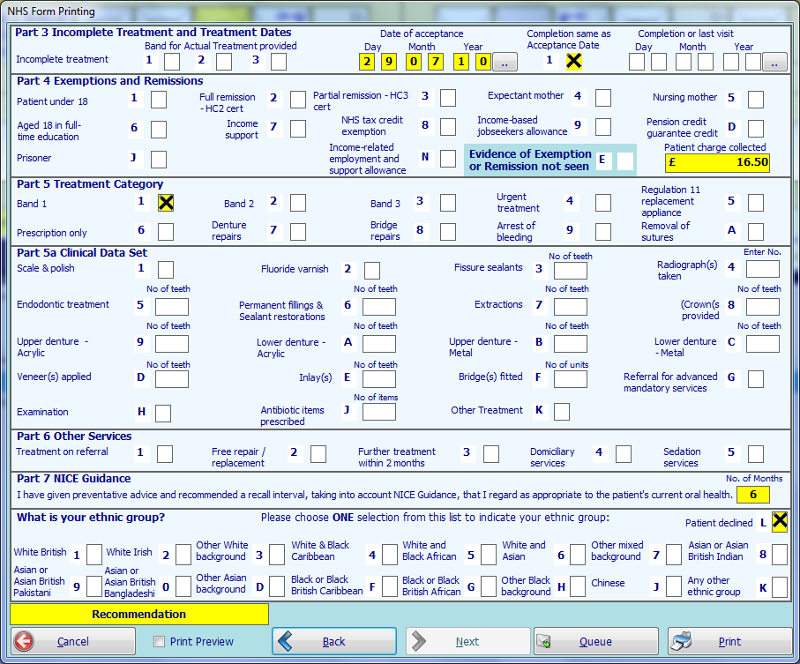Uncheck the Patient declined ethnic group box
This screenshot has width=800, height=664.
tap(780, 521)
